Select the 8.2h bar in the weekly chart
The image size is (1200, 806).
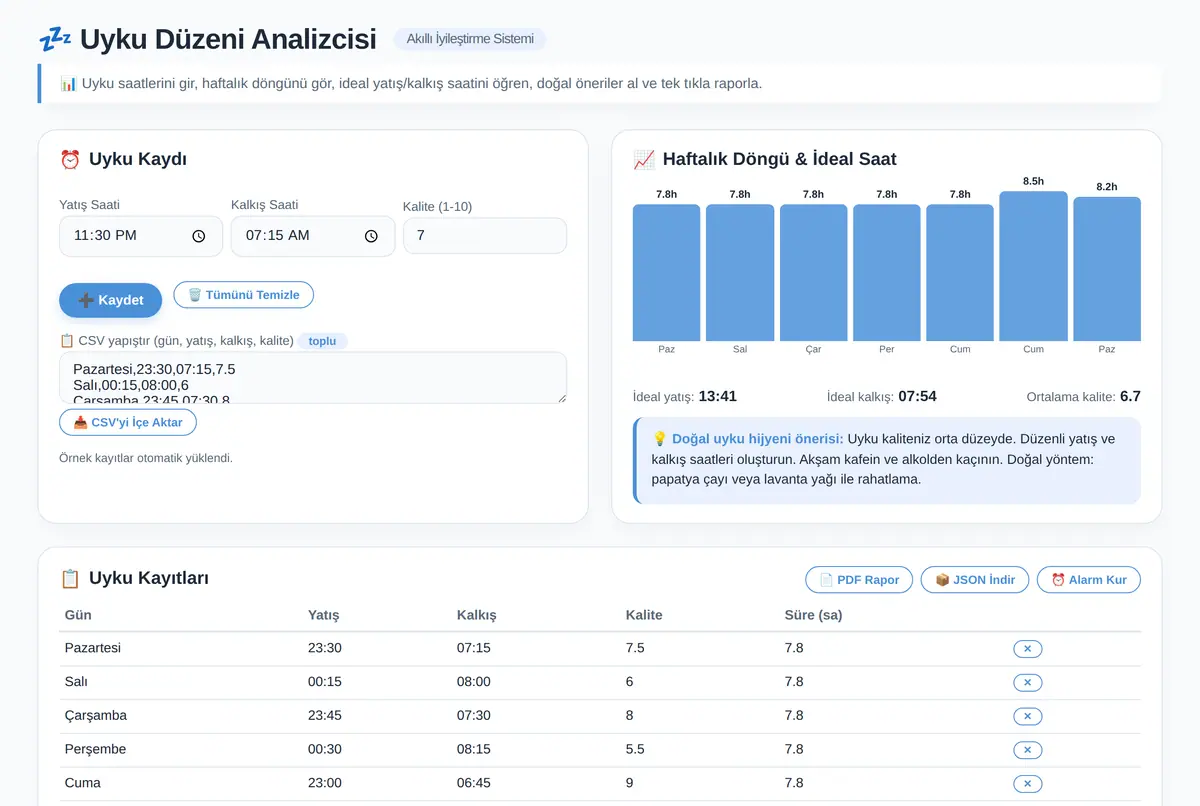1107,269
